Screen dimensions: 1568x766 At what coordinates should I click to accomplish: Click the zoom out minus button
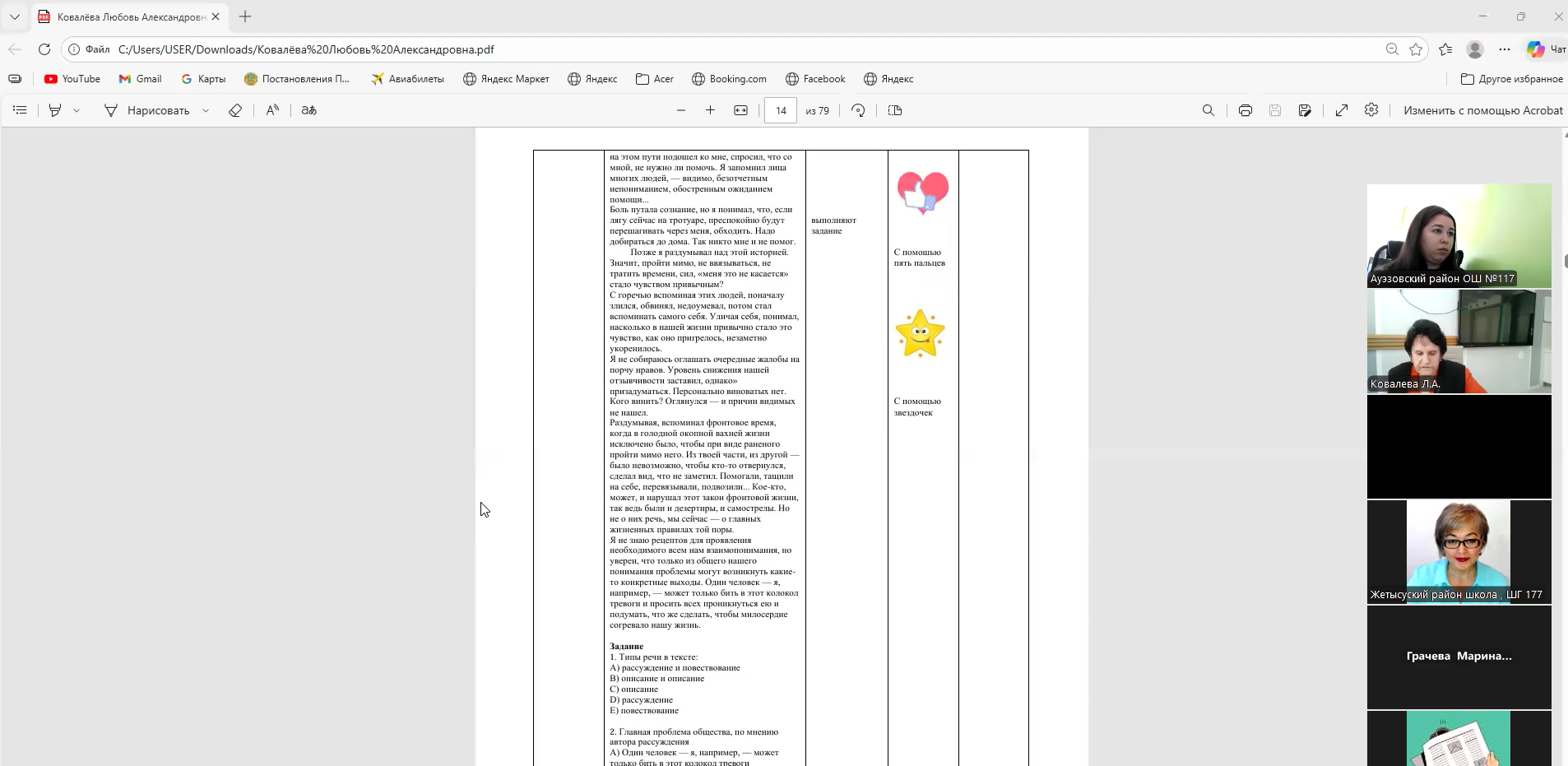681,110
